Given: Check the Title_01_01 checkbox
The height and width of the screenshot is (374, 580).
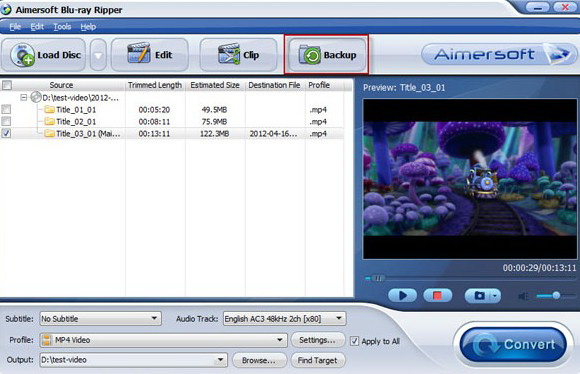Looking at the screenshot, I should (6, 109).
